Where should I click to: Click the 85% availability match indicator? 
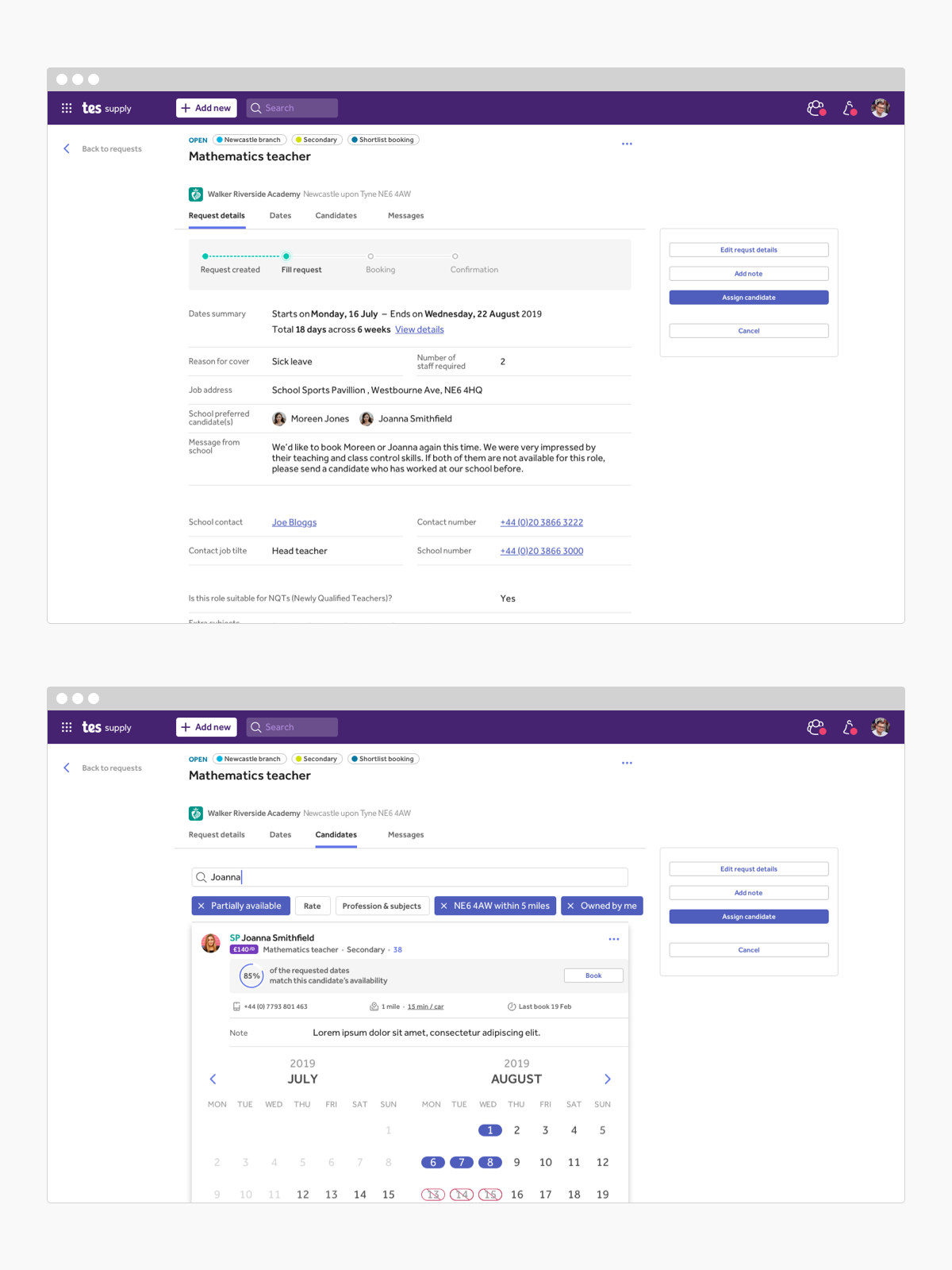pos(251,976)
